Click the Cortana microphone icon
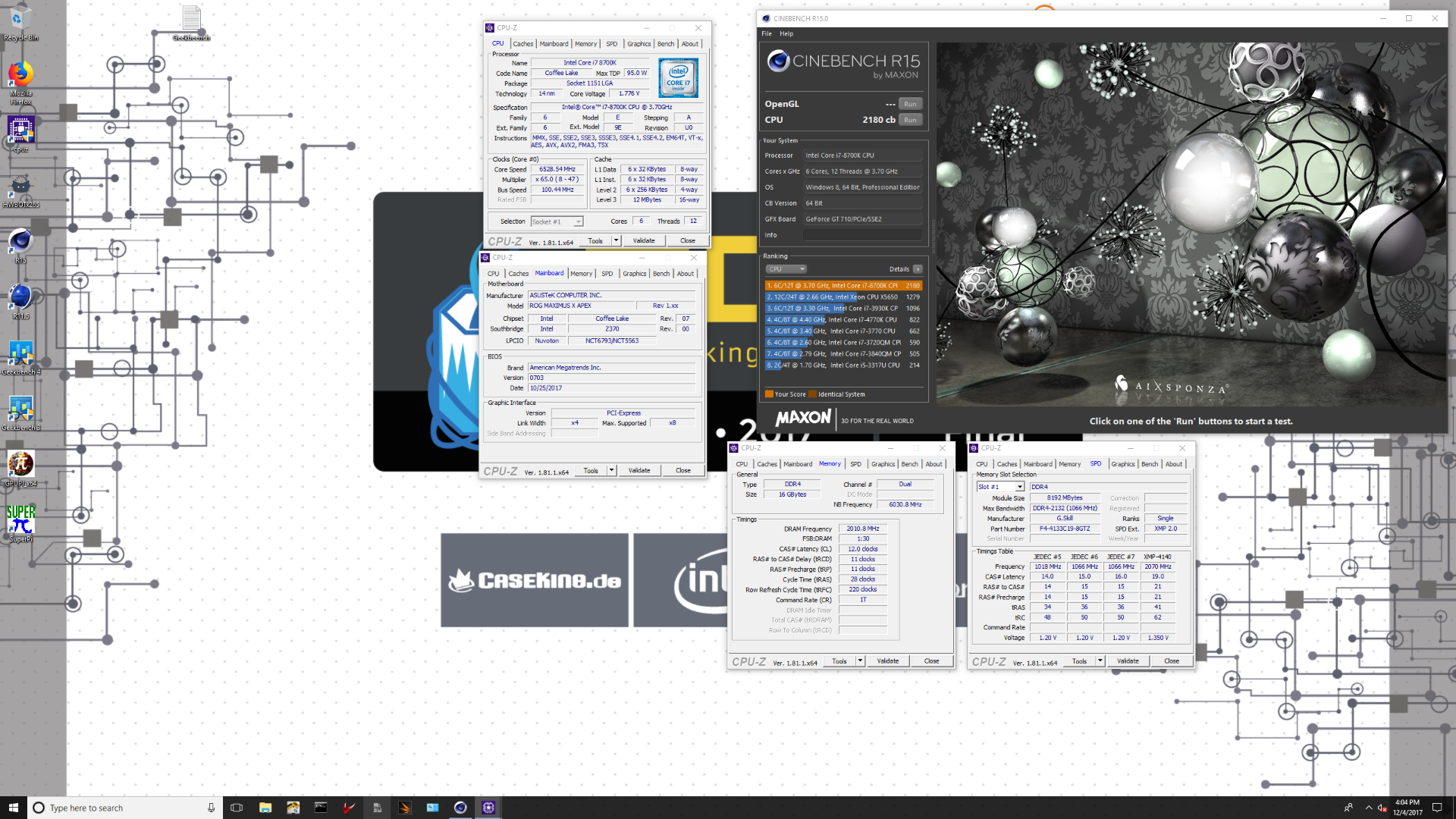Screen dimensions: 1456x819 211,808
